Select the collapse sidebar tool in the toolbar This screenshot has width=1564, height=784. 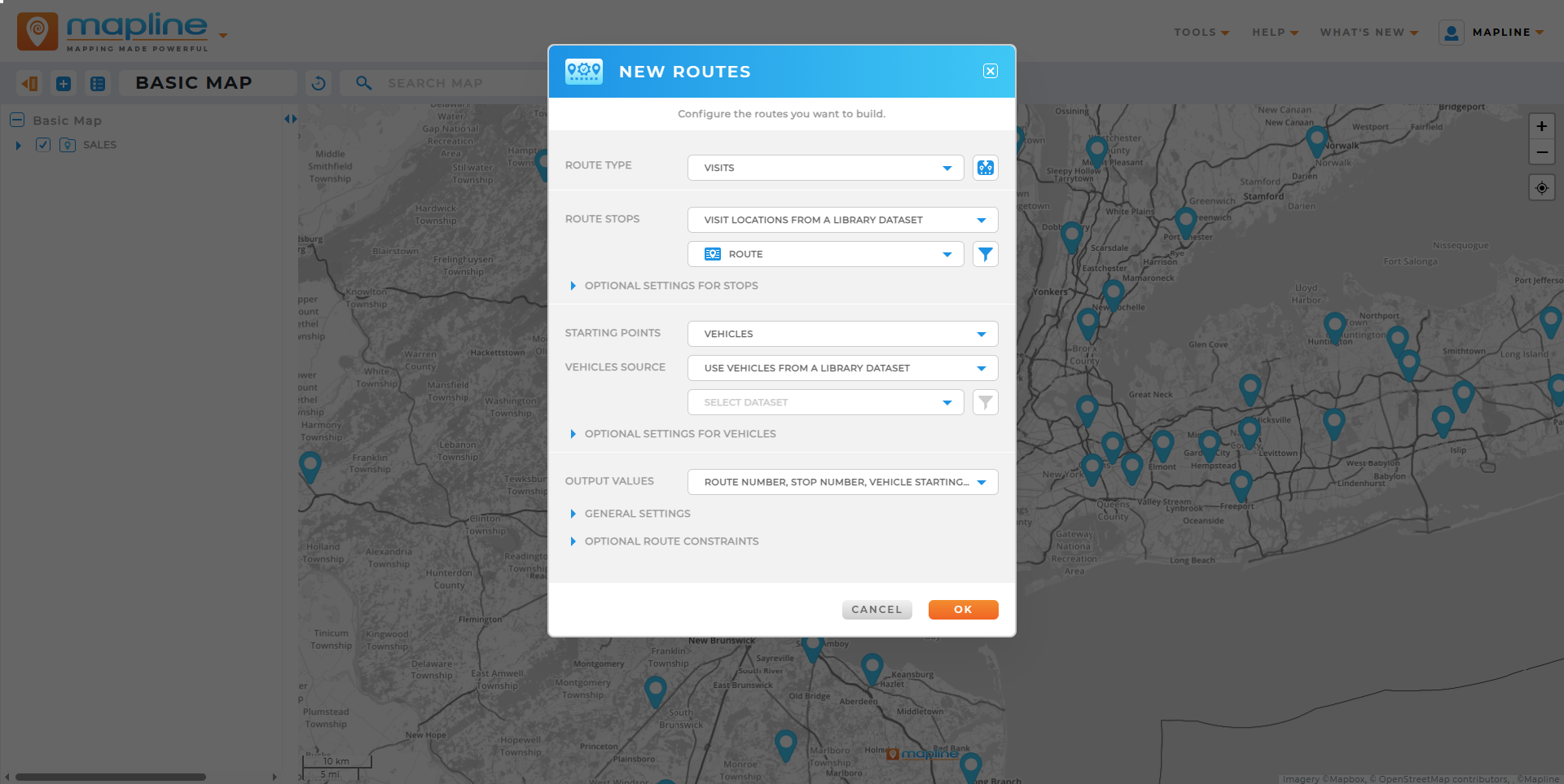tap(29, 83)
